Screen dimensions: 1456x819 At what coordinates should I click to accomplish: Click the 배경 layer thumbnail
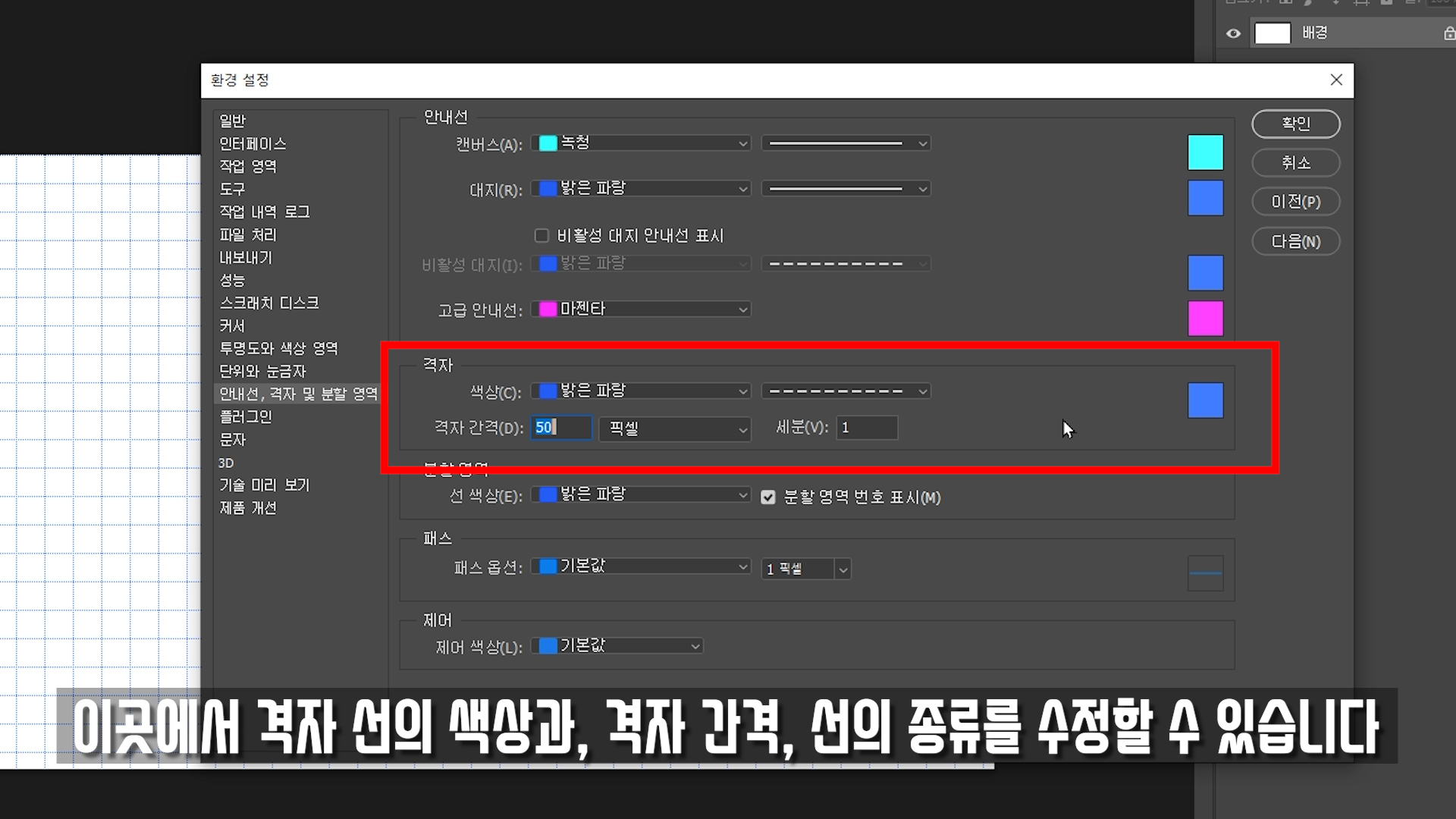[1272, 33]
